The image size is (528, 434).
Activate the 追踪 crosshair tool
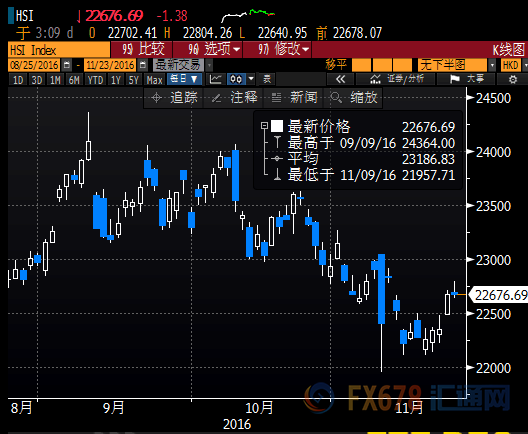(x=174, y=98)
